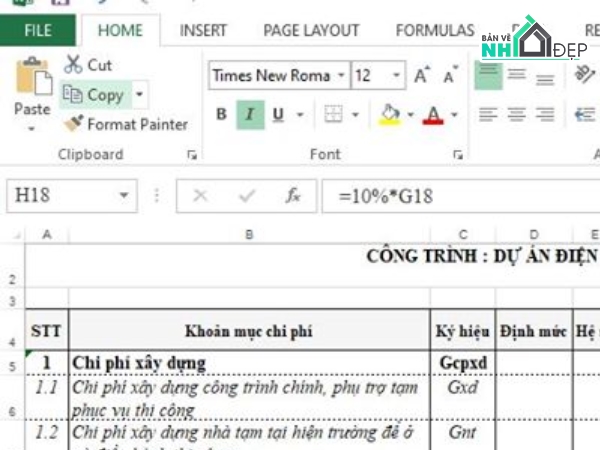The width and height of the screenshot is (600, 450).
Task: Expand Paste options arrow
Action: [32, 129]
